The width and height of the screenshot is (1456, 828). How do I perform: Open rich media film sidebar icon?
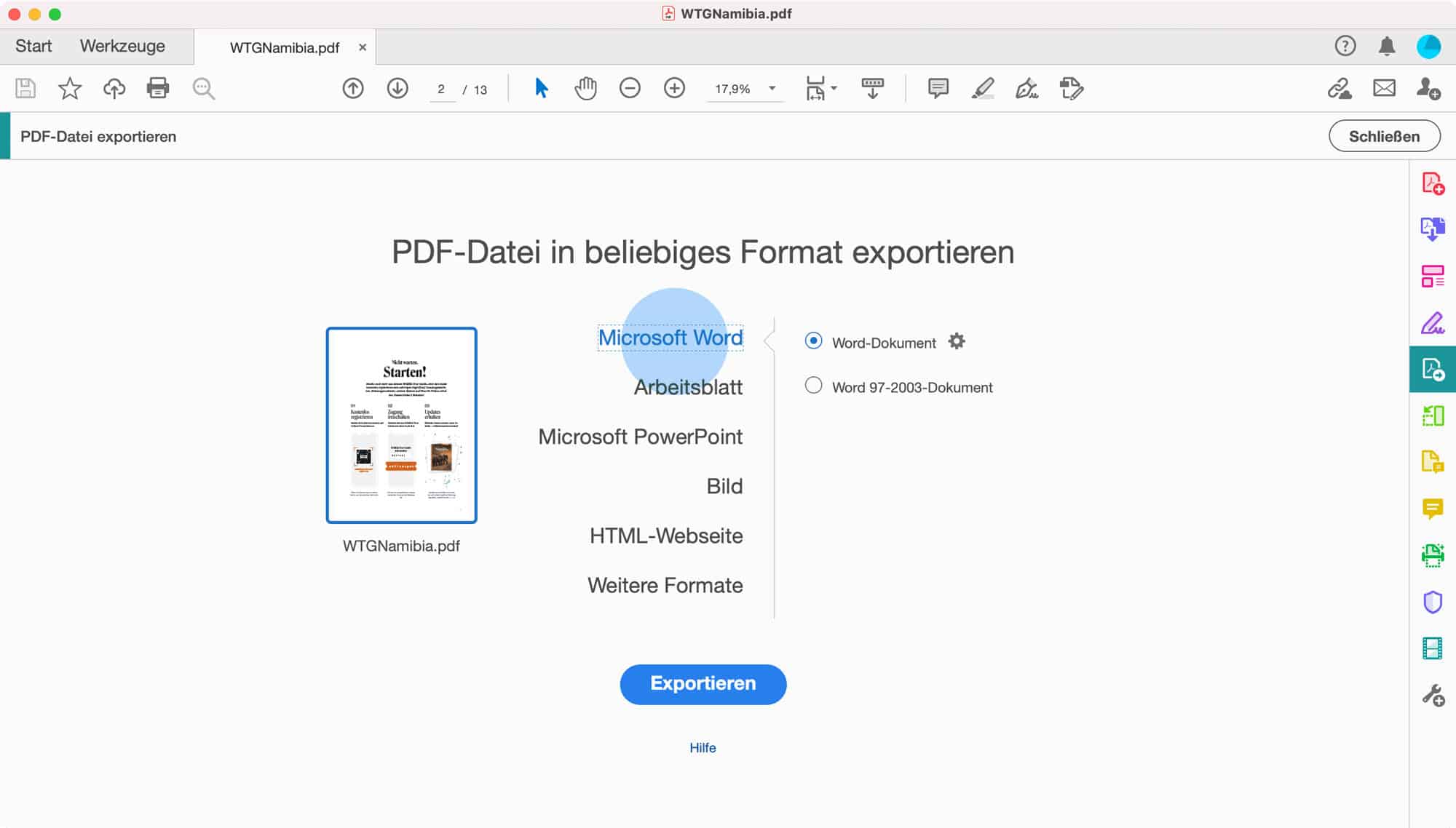click(1433, 648)
